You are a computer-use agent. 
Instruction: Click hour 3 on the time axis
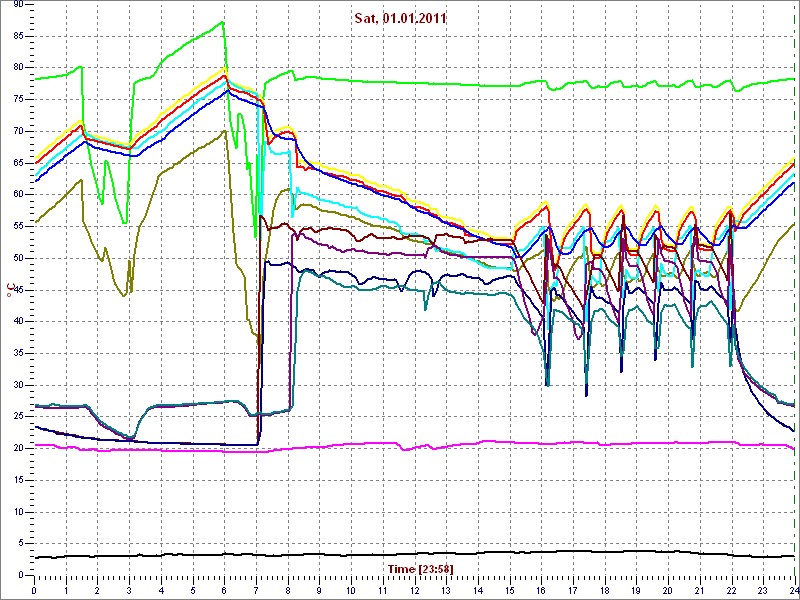pyautogui.click(x=130, y=590)
